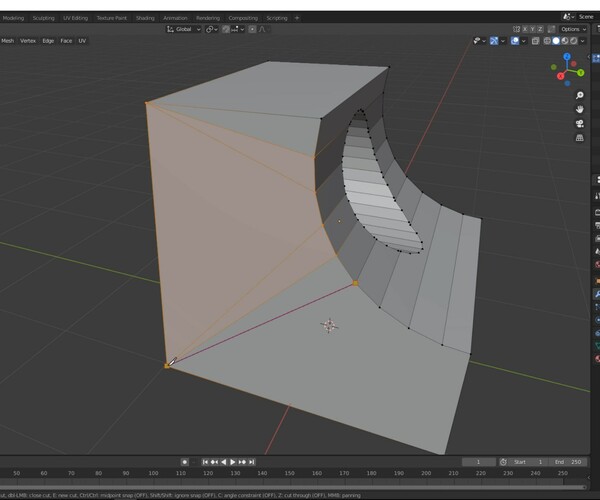Viewport: 600px width, 500px height.
Task: Select solid viewport shading
Action: [556, 41]
